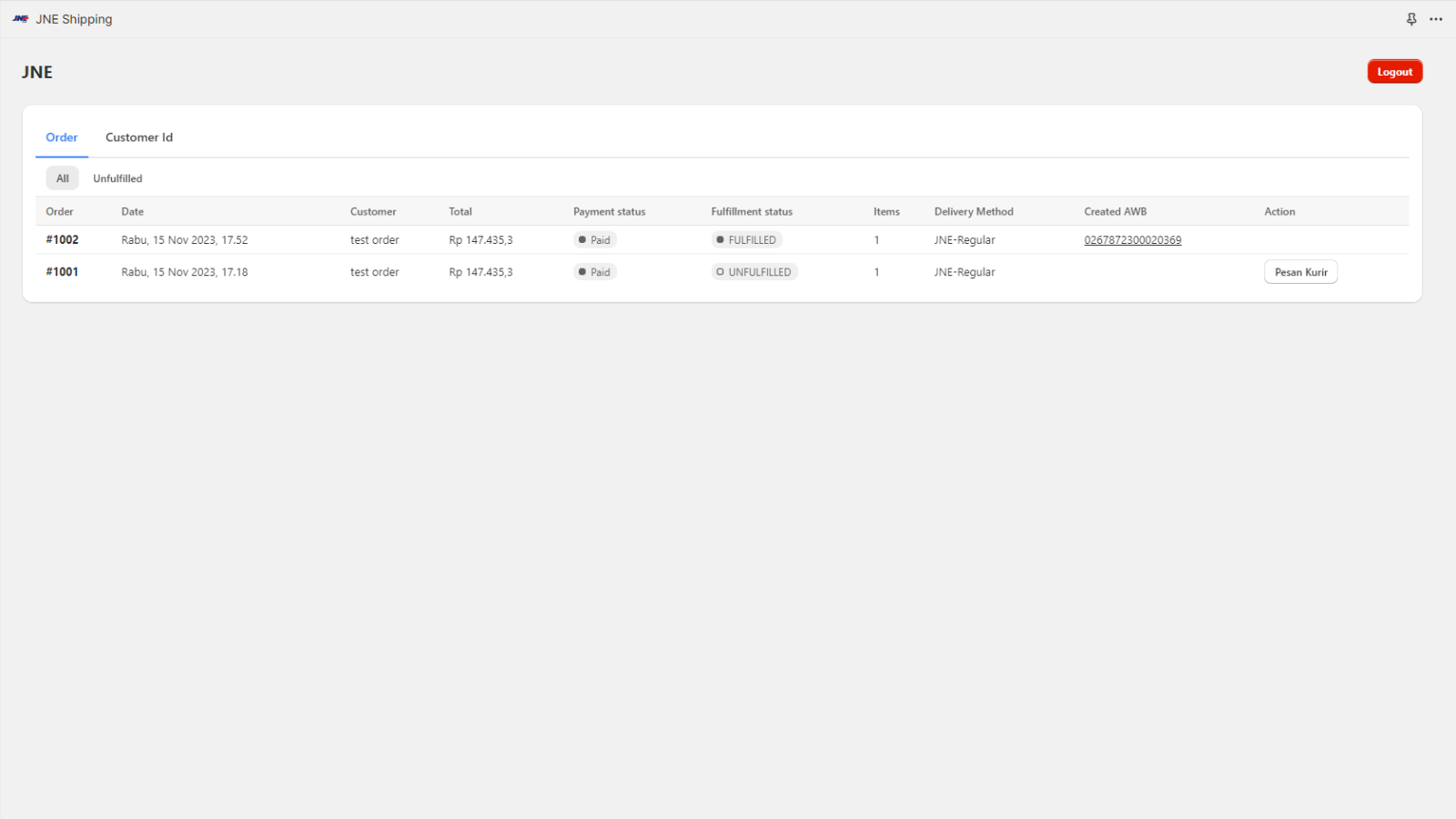Screen dimensions: 1456x819
Task: Open the three-dot more options menu
Action: [x=1436, y=19]
